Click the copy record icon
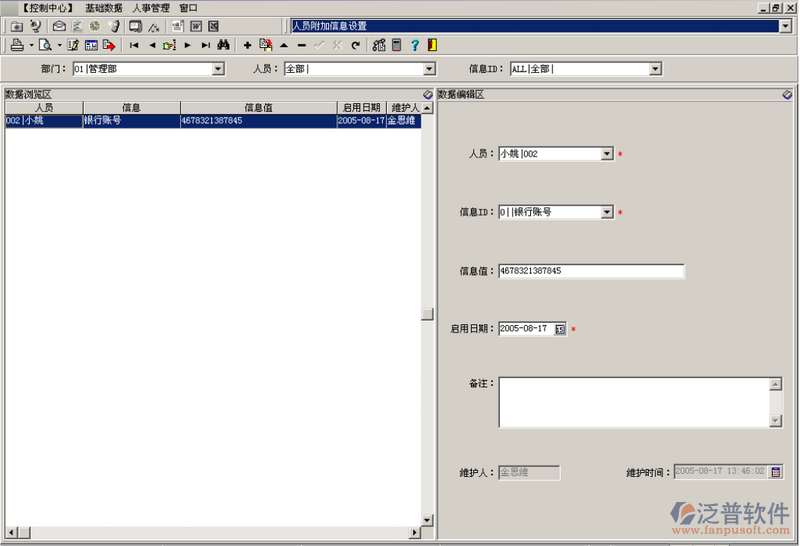Viewport: 800px width, 546px height. 266,45
